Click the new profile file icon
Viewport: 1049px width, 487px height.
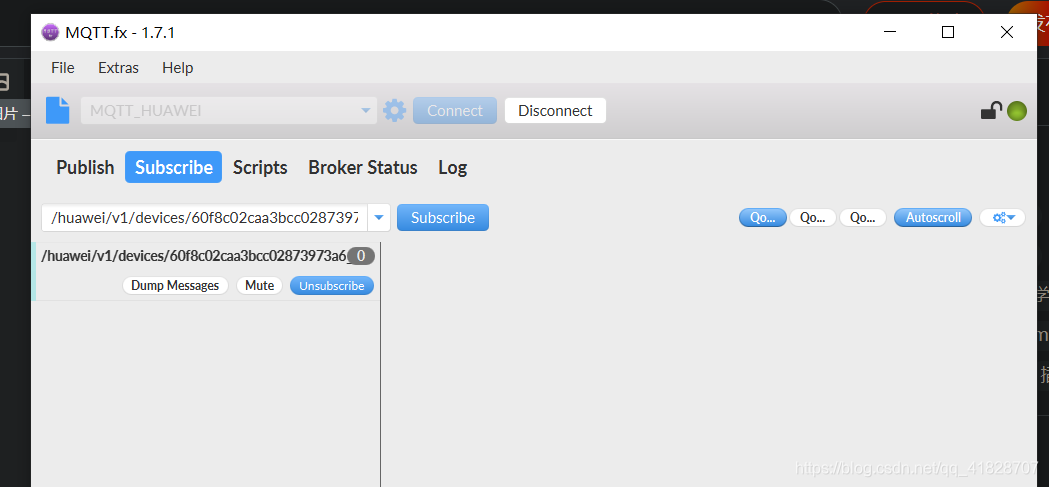pyautogui.click(x=58, y=110)
